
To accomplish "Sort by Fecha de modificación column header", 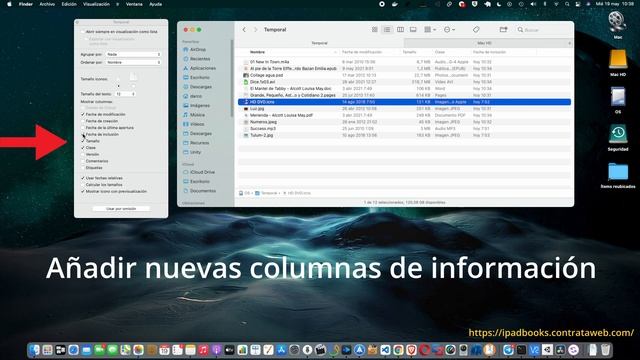I will pos(362,52).
